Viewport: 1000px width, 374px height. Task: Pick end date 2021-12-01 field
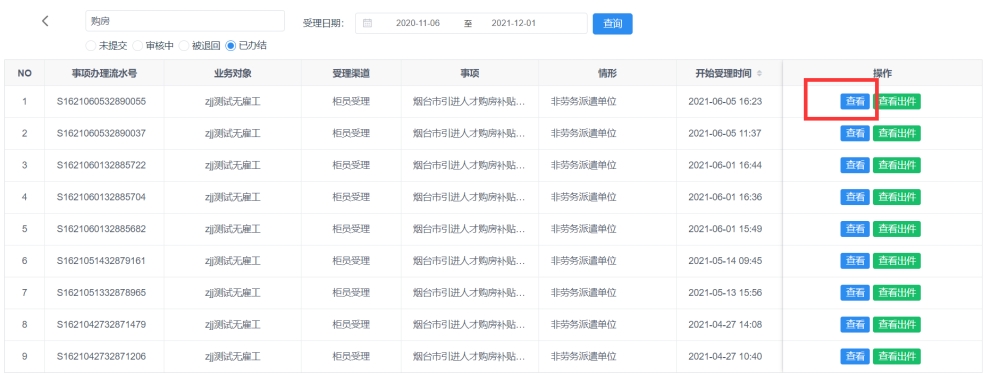coord(513,23)
